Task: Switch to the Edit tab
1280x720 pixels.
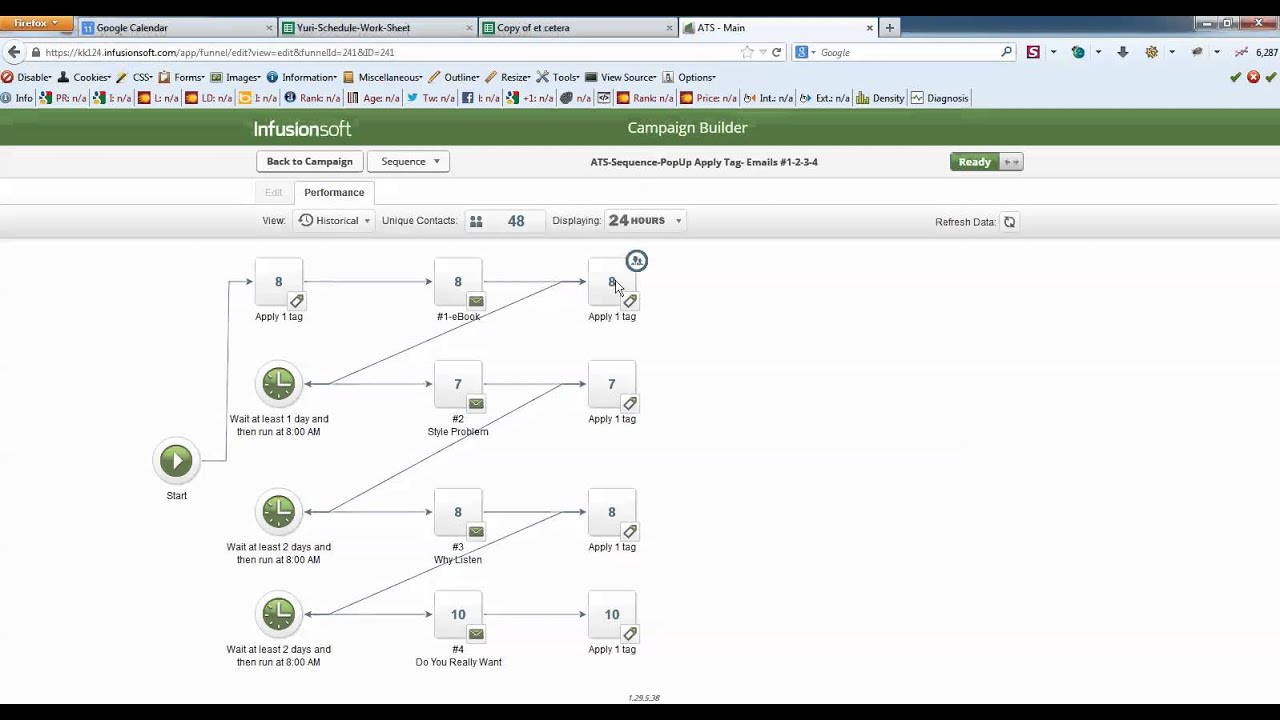Action: [273, 192]
